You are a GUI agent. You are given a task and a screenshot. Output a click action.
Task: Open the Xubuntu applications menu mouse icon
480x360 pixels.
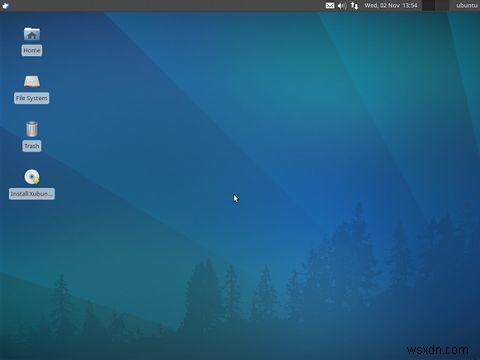pyautogui.click(x=5, y=5)
